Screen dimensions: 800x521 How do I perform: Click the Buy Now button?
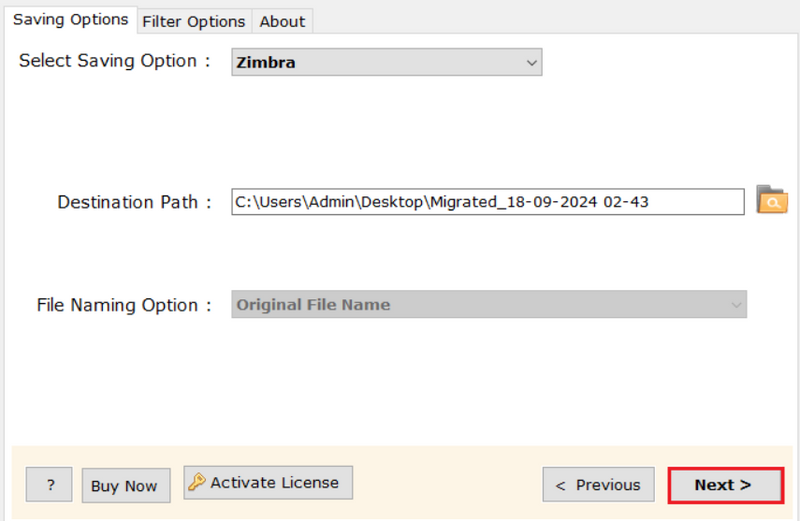coord(126,486)
